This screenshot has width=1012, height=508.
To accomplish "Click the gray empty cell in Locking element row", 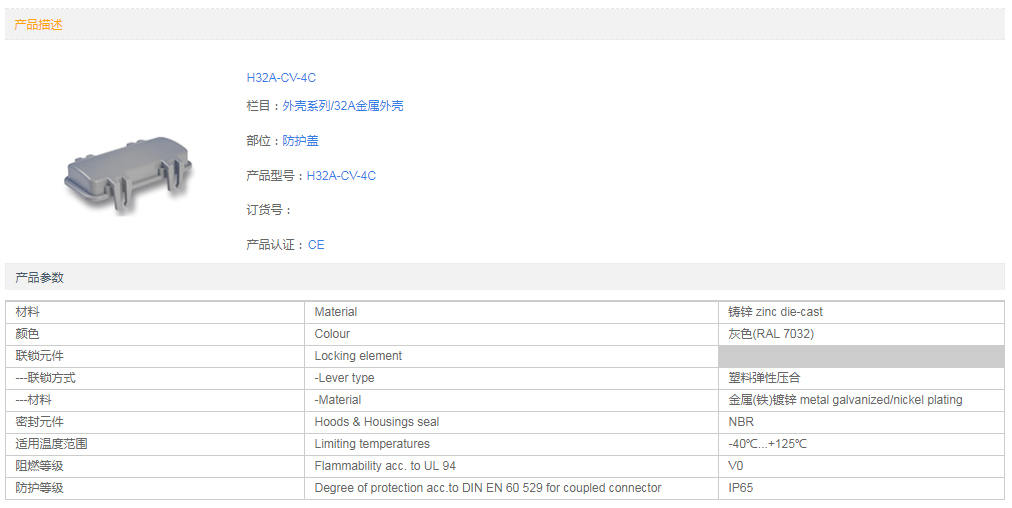I will (x=860, y=356).
